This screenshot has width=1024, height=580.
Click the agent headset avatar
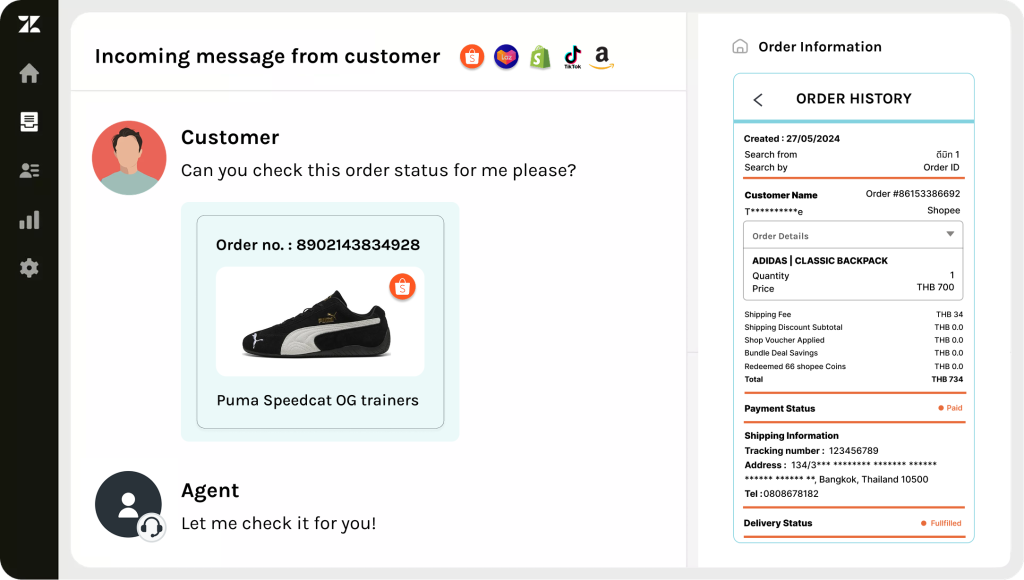[x=129, y=506]
